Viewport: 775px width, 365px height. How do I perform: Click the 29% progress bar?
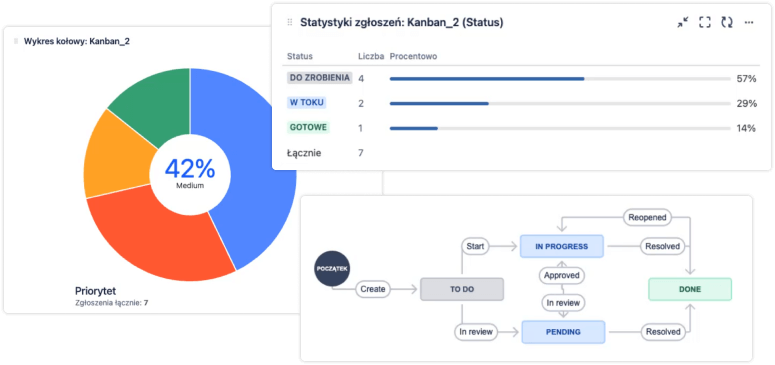(x=560, y=103)
